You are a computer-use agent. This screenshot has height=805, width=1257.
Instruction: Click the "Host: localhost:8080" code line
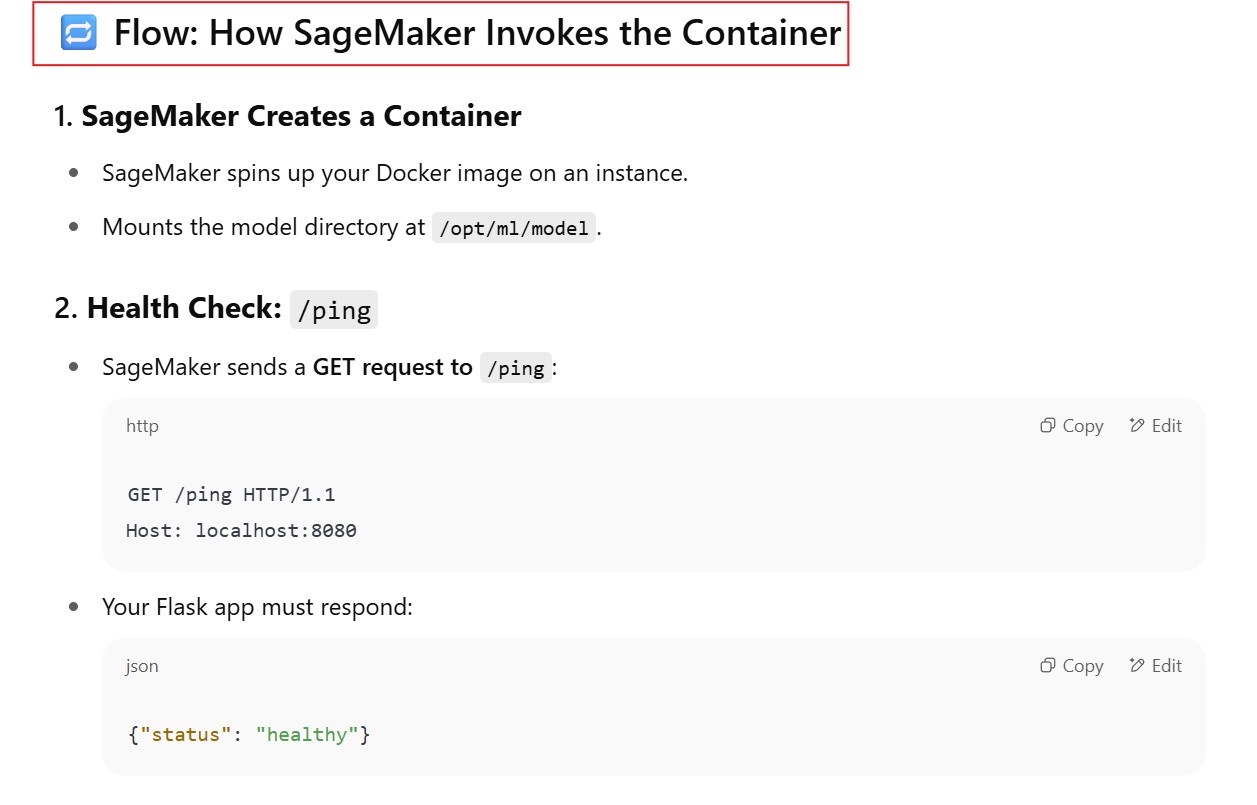241,530
